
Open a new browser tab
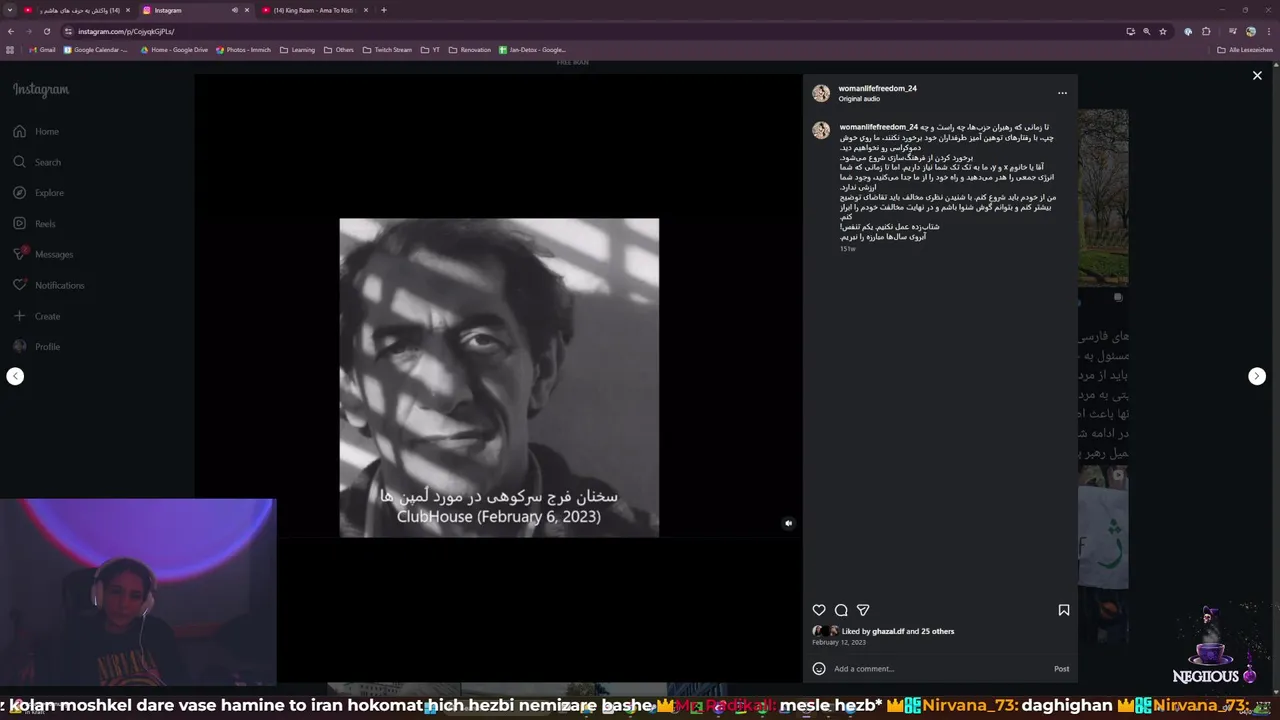point(384,10)
